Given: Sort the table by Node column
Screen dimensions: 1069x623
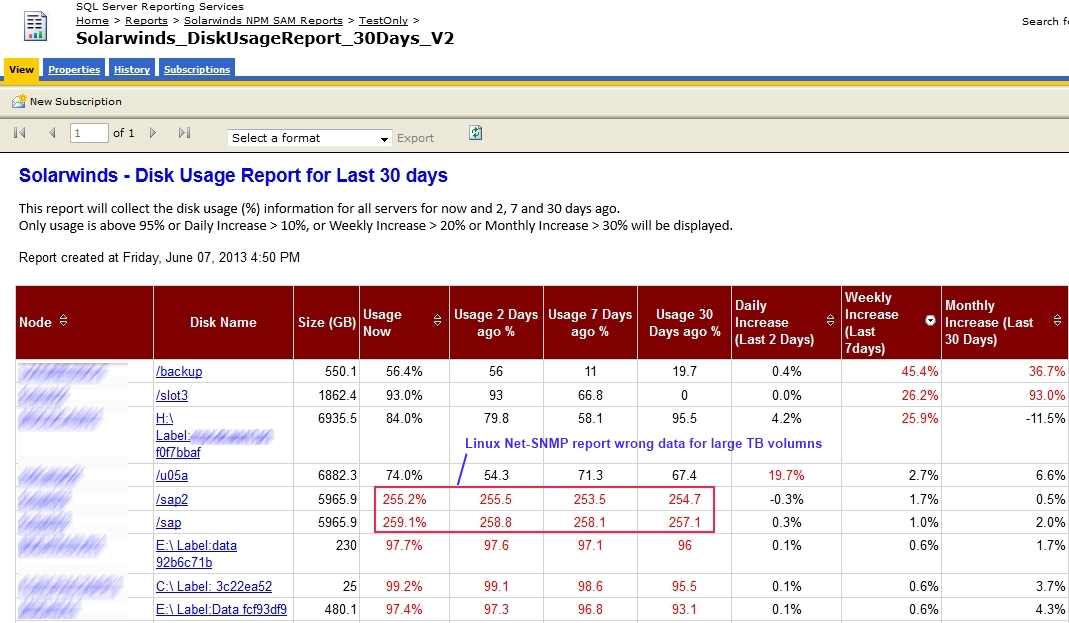Looking at the screenshot, I should pos(63,320).
